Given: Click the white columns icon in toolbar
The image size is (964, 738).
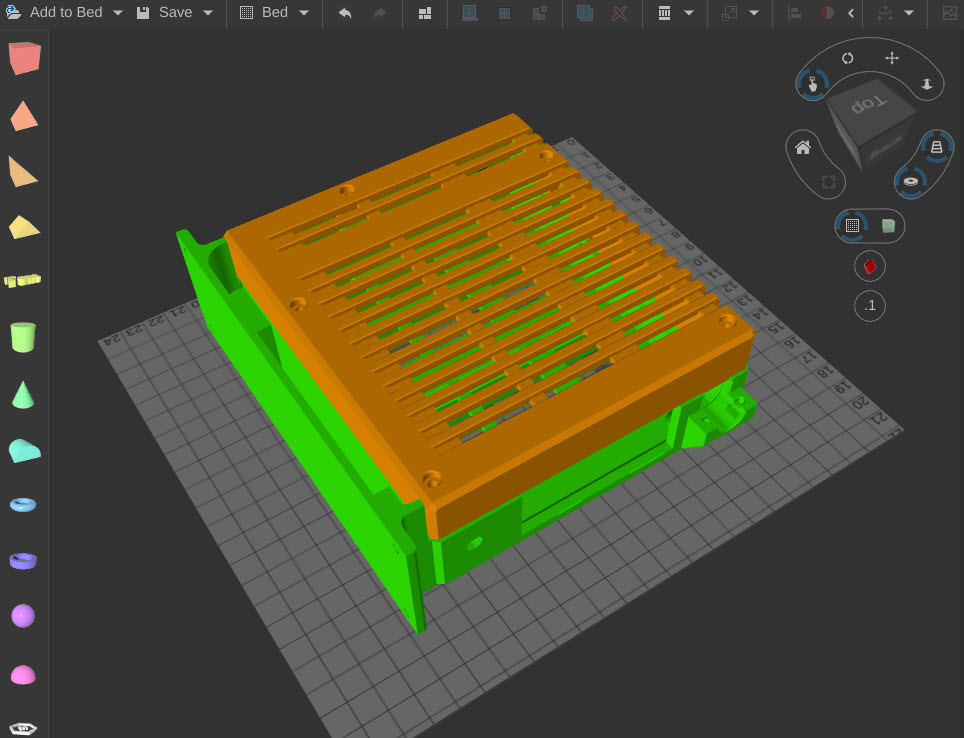Looking at the screenshot, I should click(x=665, y=13).
